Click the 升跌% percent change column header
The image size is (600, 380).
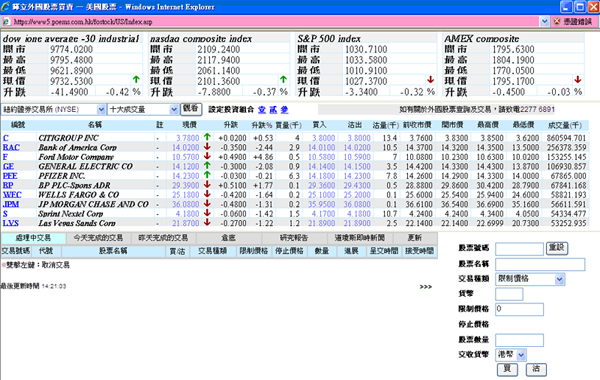262,125
